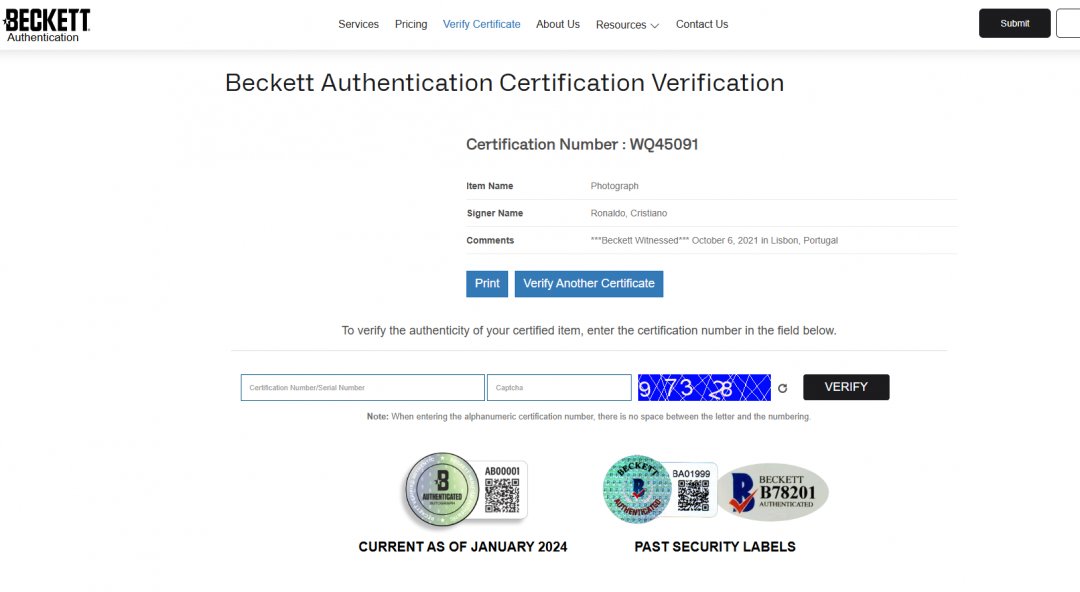Open the Services menu item
1080x592 pixels.
(358, 24)
